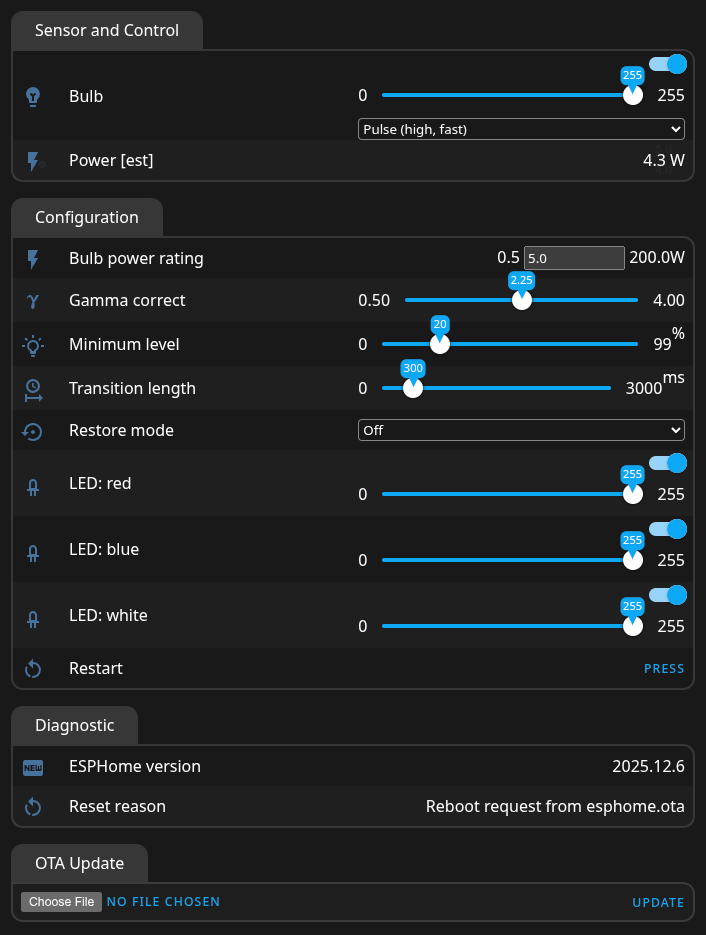Click the Restart circular arrow icon

click(x=33, y=669)
